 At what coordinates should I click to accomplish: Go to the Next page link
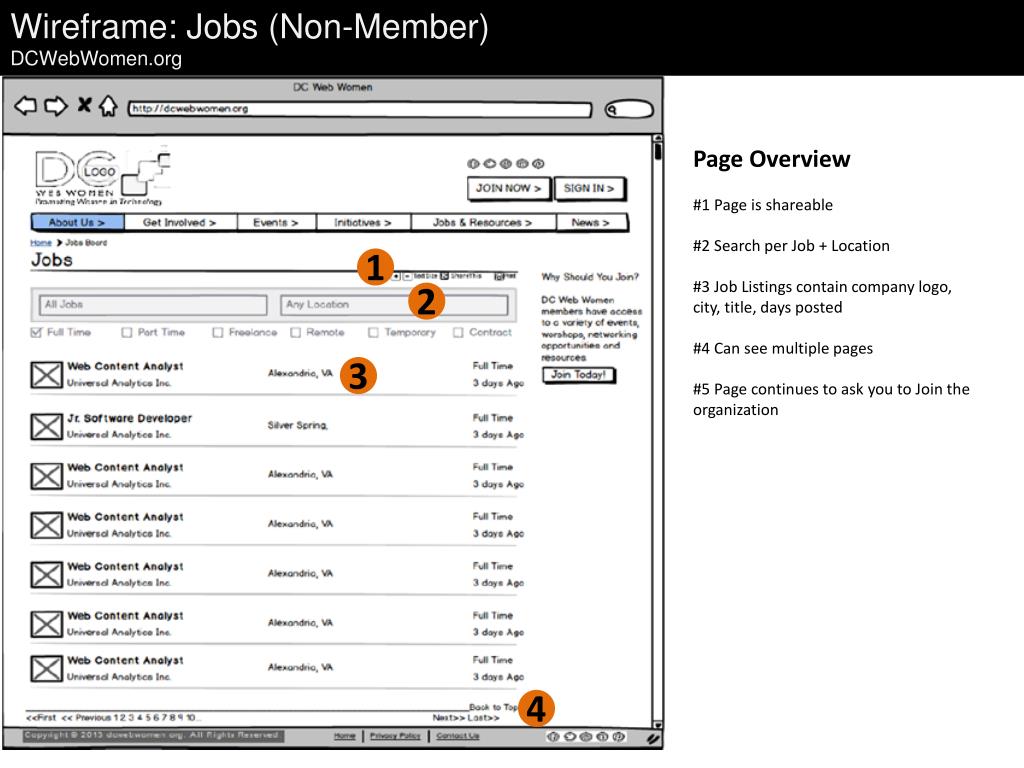449,718
